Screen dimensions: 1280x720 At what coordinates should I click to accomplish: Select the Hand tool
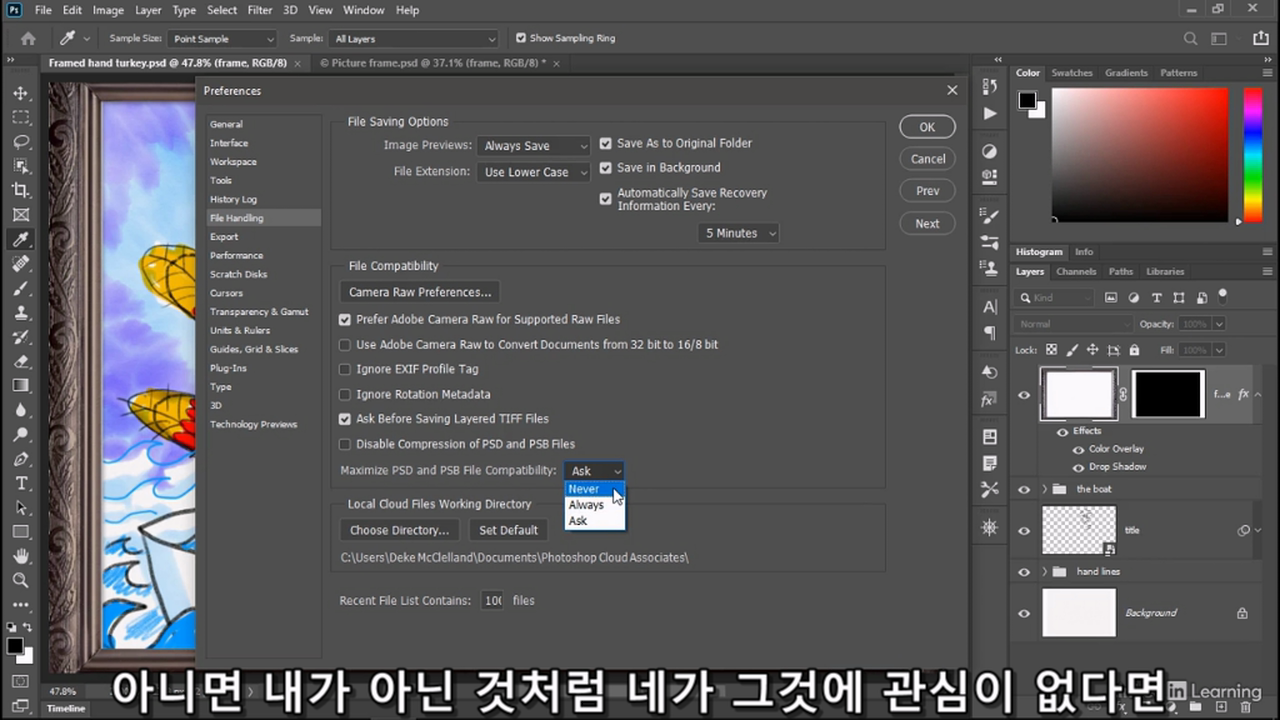[x=21, y=556]
